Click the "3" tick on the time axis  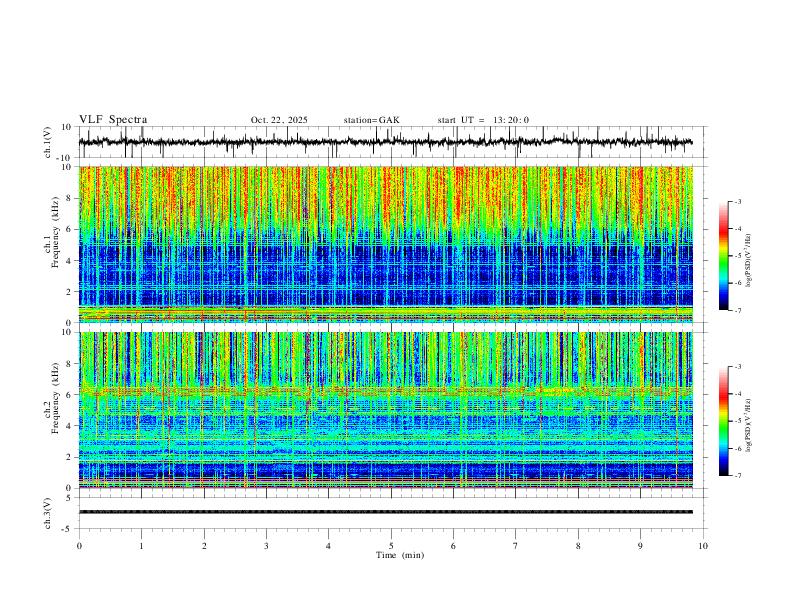[266, 546]
